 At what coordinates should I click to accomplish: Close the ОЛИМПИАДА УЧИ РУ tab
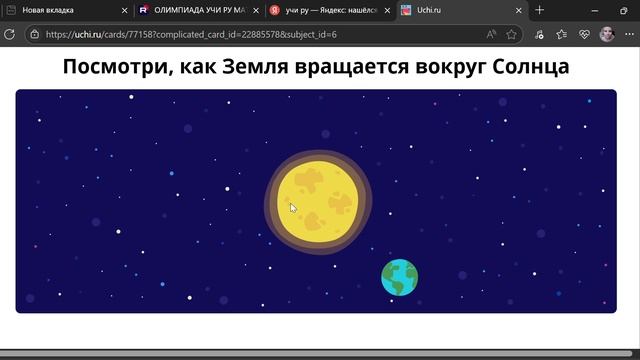pyautogui.click(x=256, y=11)
